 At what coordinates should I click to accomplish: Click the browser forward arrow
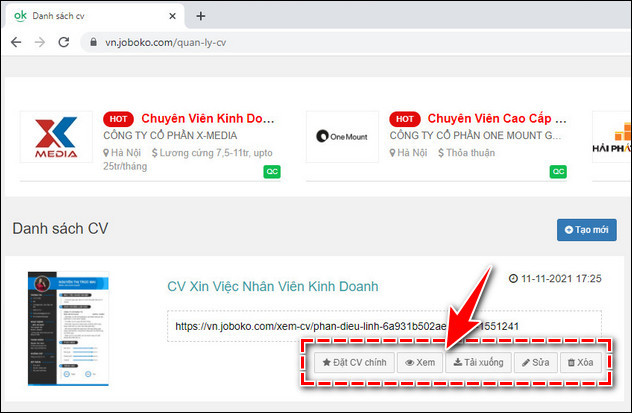[40, 42]
